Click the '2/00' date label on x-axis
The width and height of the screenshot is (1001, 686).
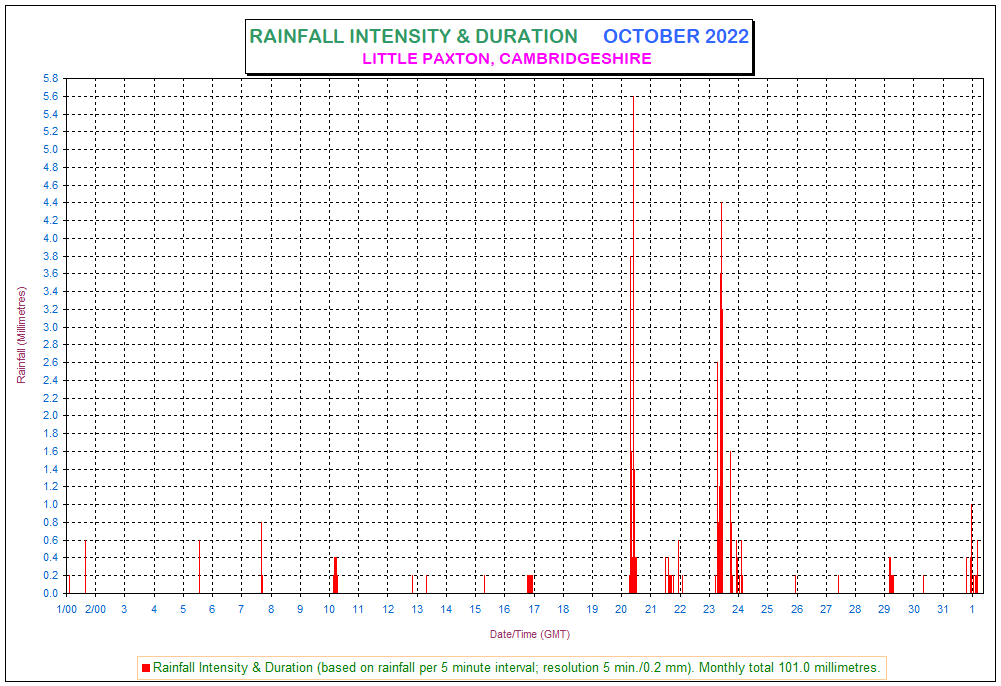tap(96, 609)
